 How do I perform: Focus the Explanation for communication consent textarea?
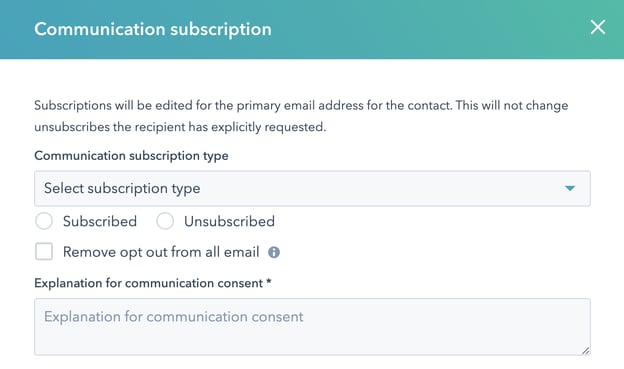pyautogui.click(x=312, y=327)
